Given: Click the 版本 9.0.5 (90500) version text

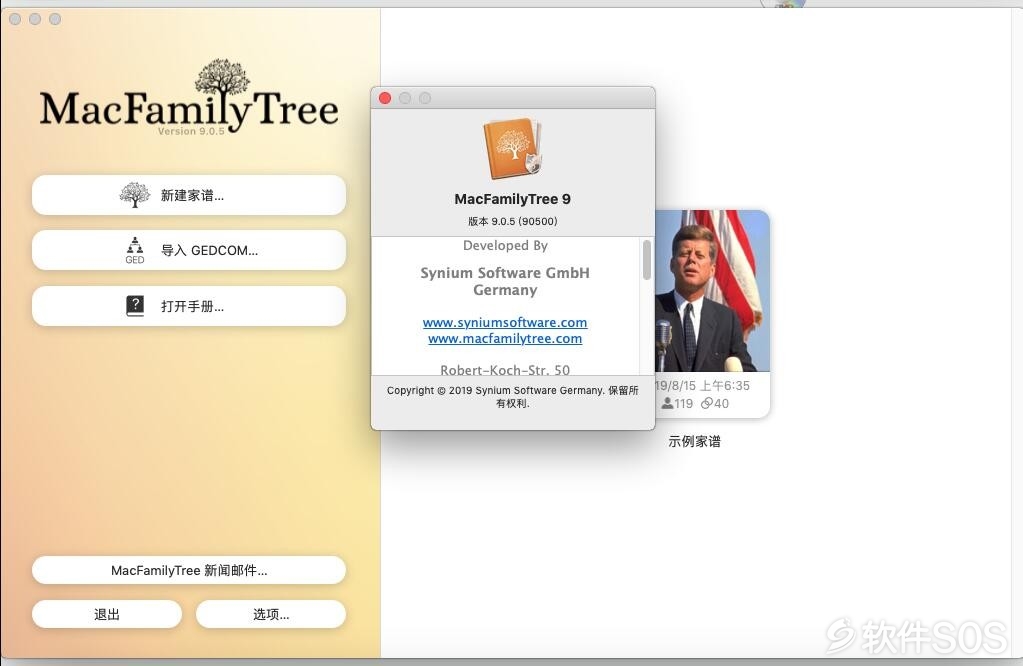Looking at the screenshot, I should pyautogui.click(x=513, y=221).
